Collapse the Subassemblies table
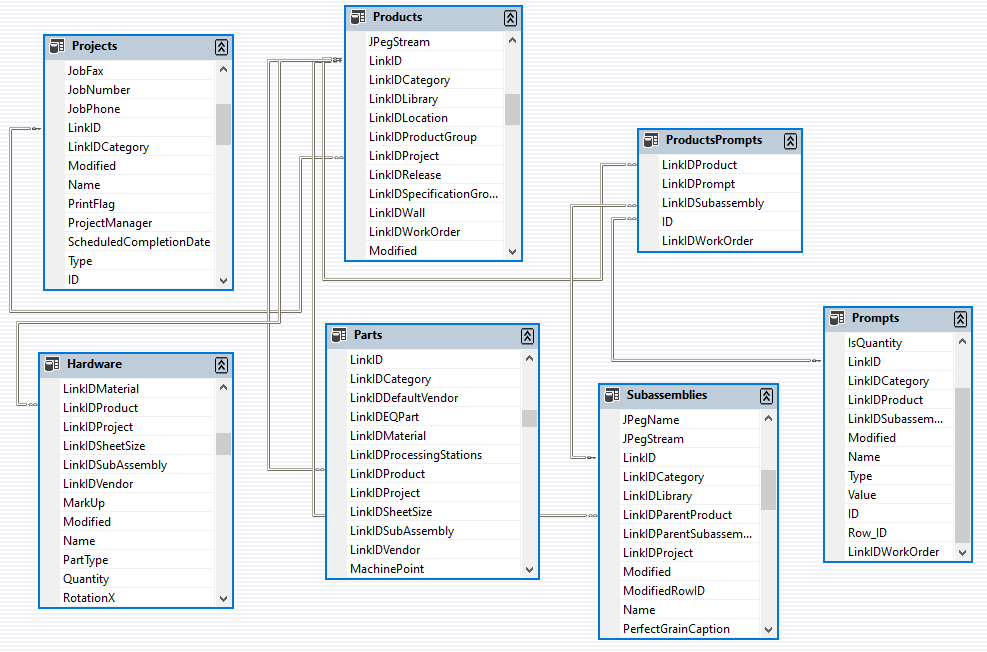987x652 pixels. point(766,396)
